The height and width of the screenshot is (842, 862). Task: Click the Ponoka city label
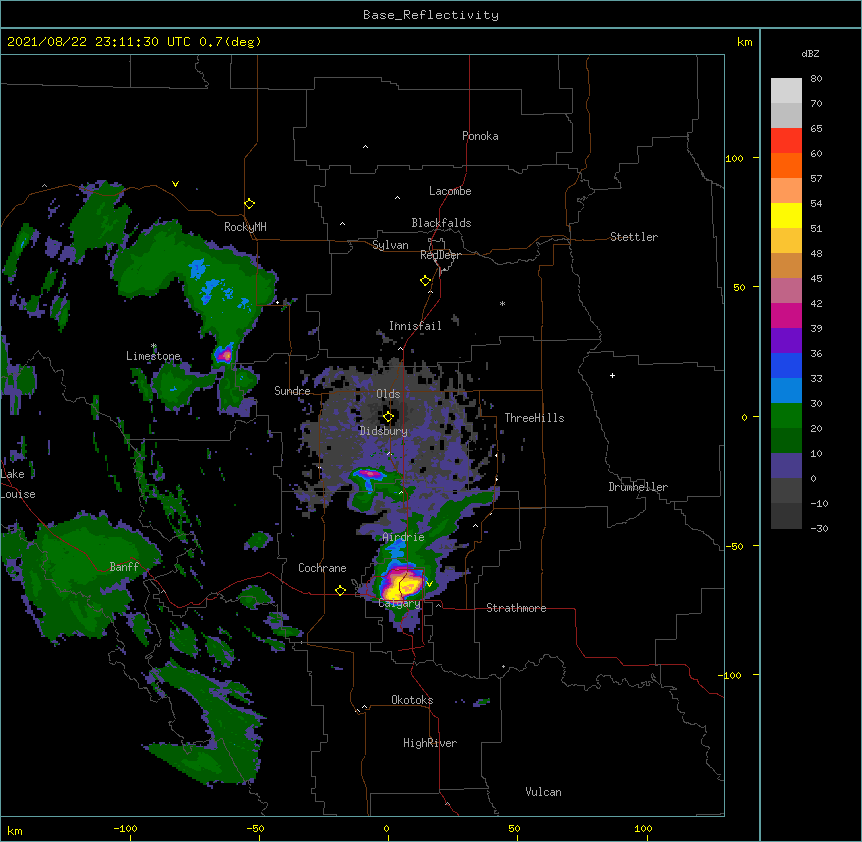pyautogui.click(x=480, y=136)
